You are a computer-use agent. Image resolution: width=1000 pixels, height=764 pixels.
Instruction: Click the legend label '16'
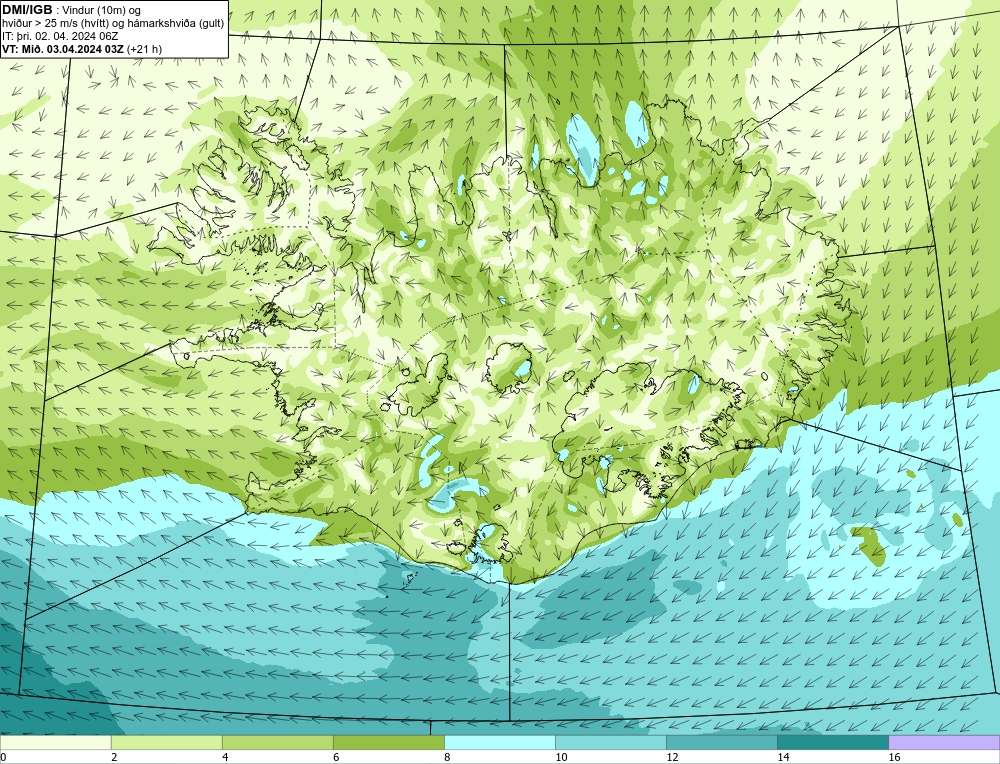(894, 757)
